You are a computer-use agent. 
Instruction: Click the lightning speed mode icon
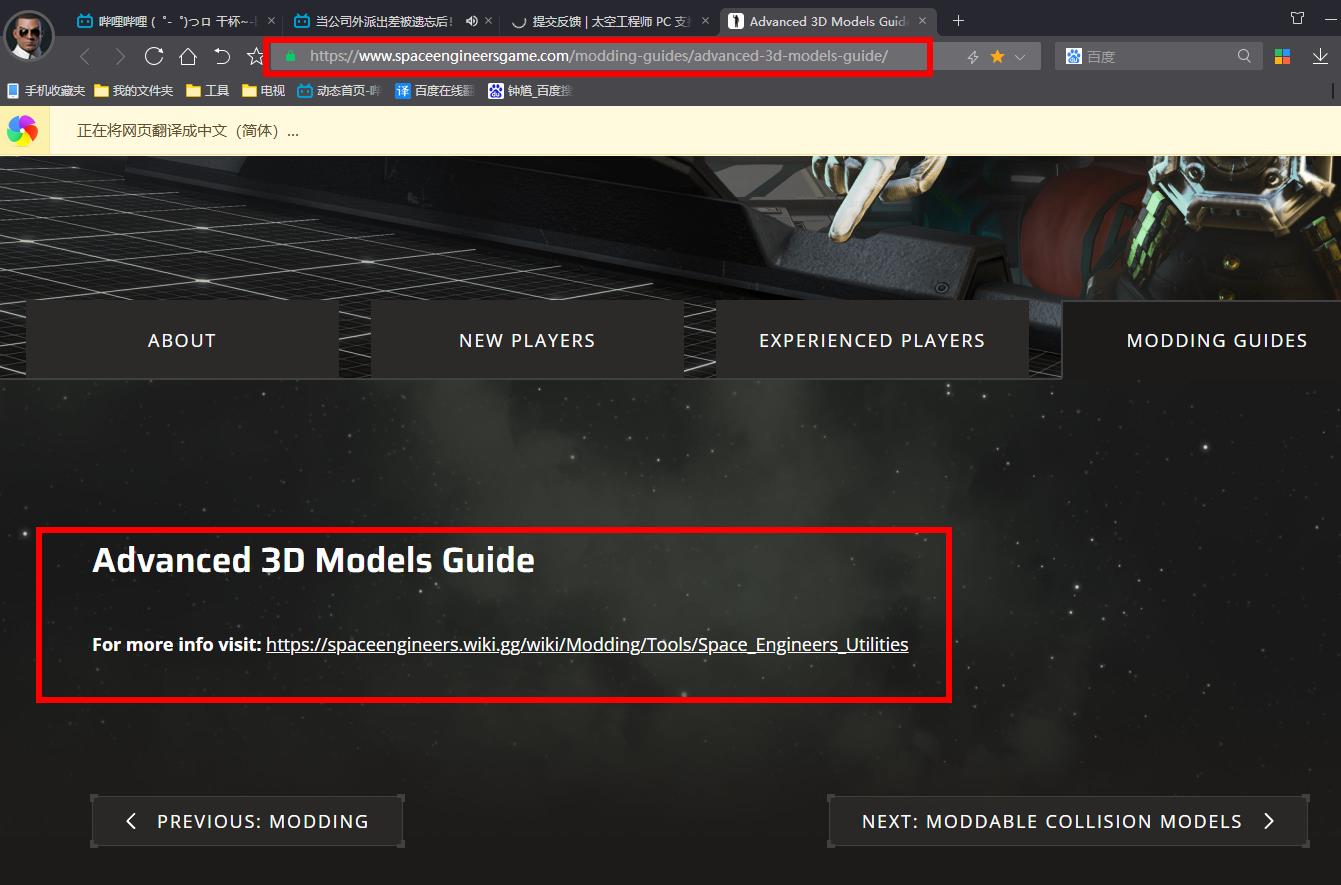click(x=972, y=57)
